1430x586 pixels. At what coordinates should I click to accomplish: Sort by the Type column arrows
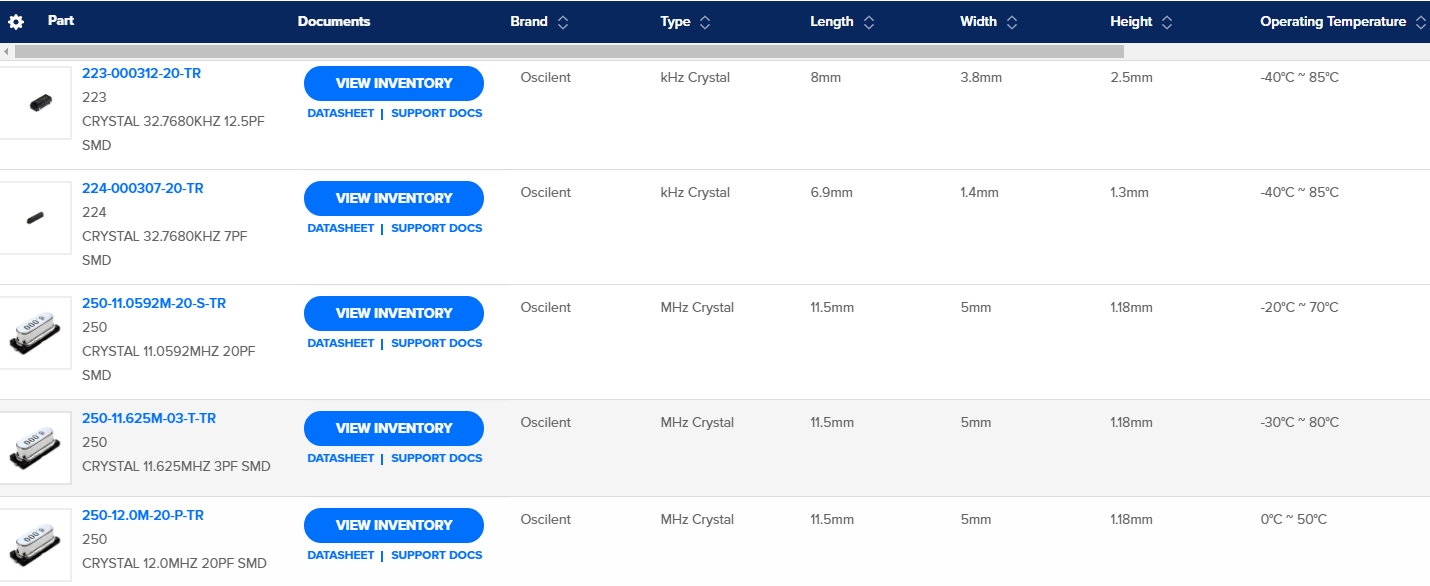(705, 22)
